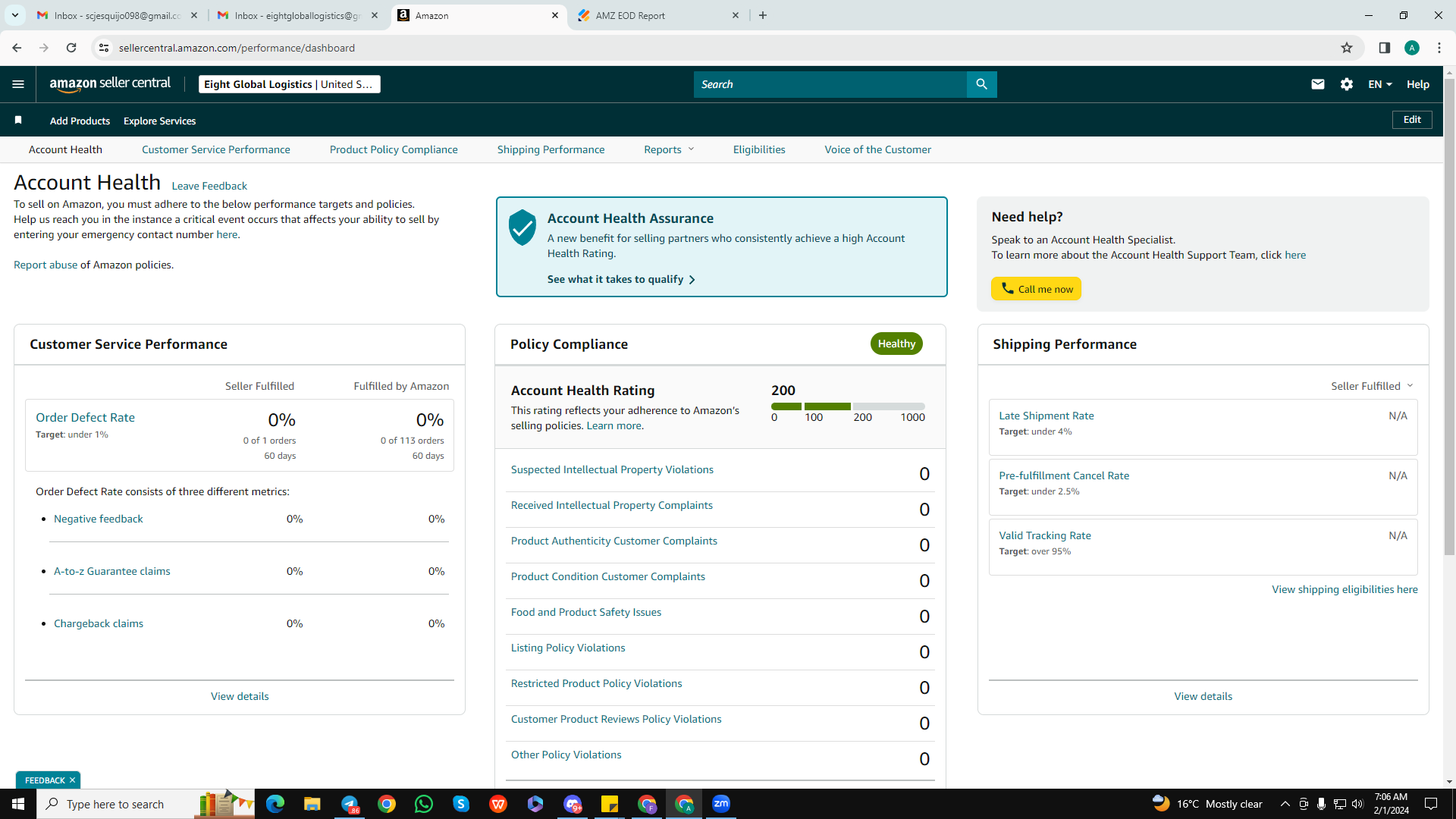Screen dimensions: 1456x819
Task: Open the Order Defect Rate link
Action: point(85,417)
